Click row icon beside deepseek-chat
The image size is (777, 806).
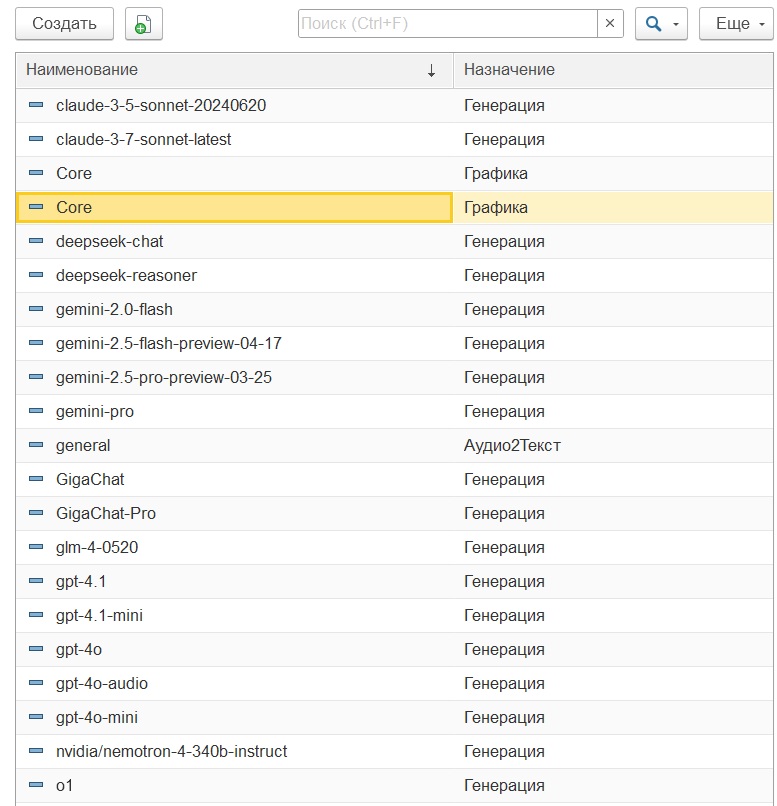click(x=36, y=241)
